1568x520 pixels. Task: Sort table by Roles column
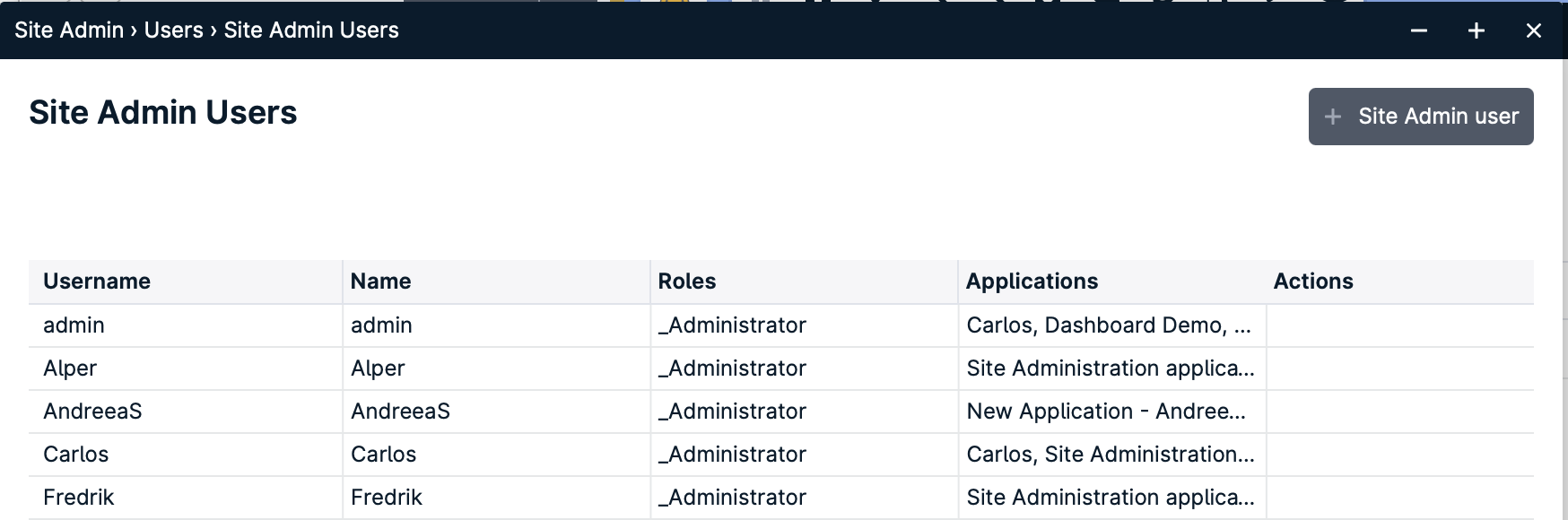pos(687,282)
